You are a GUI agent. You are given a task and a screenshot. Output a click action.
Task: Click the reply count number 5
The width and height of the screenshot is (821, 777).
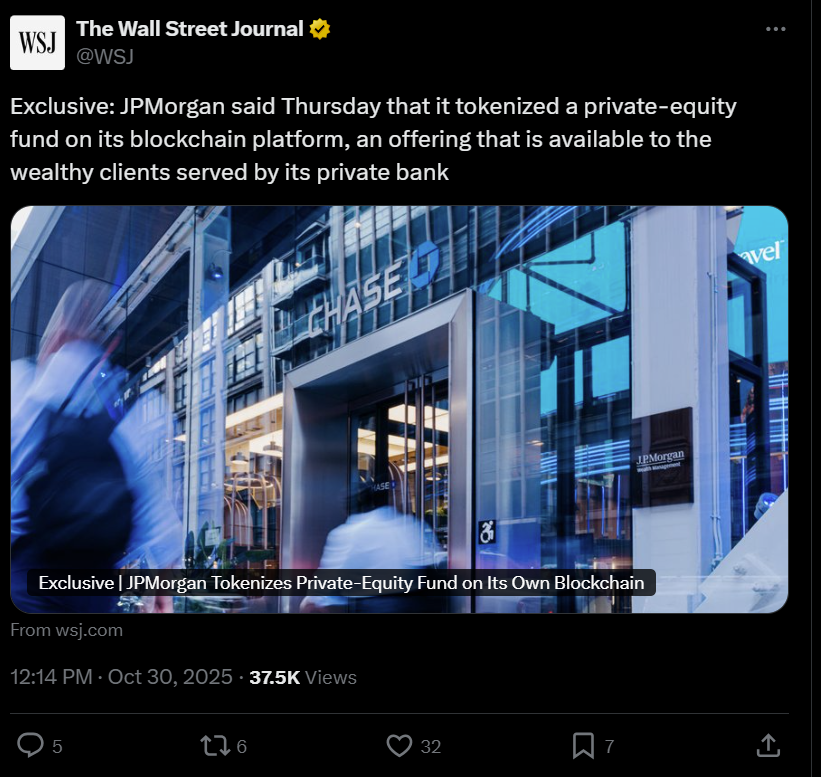tap(57, 745)
